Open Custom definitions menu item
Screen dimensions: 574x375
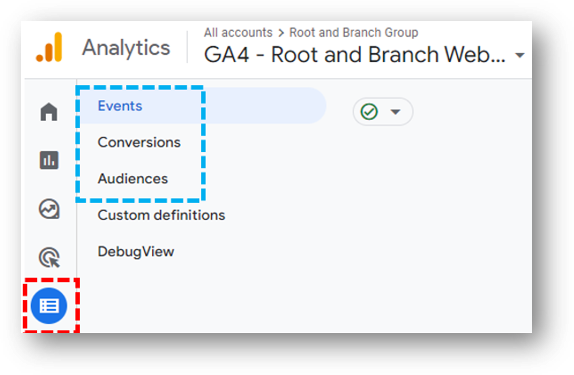pos(161,215)
